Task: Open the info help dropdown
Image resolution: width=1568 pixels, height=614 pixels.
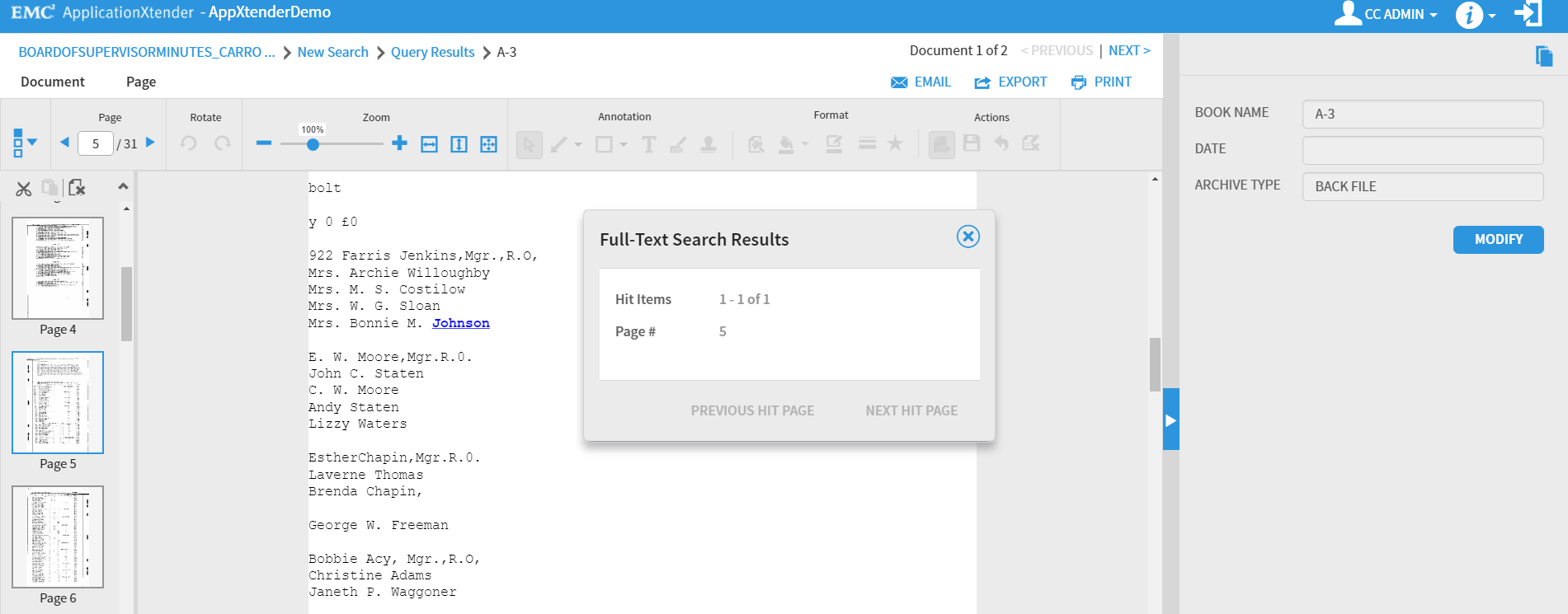Action: [1476, 14]
